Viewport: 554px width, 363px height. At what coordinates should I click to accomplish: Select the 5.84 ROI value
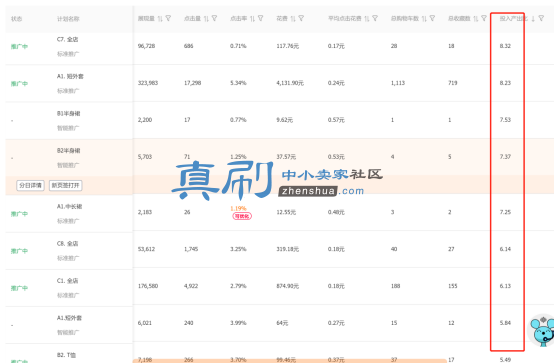click(x=505, y=323)
